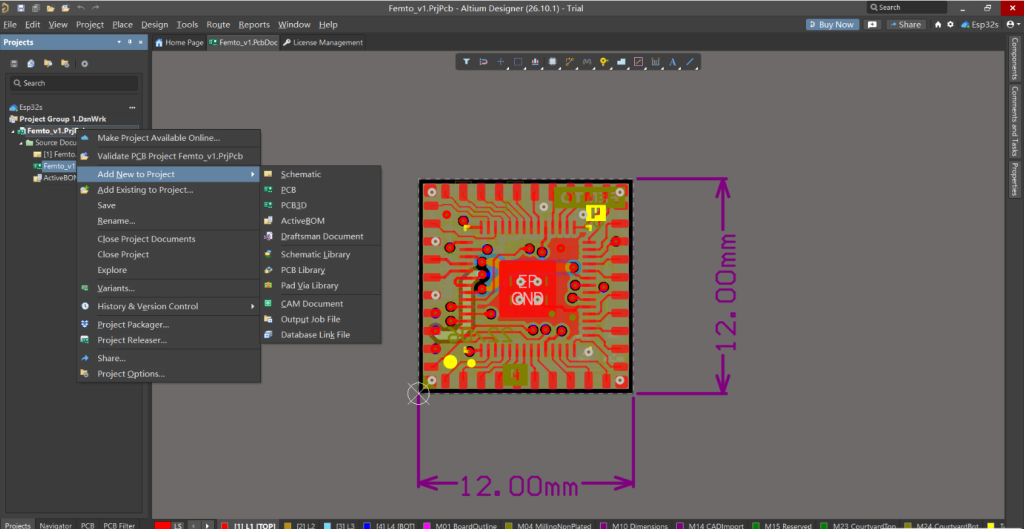Open Components side panel tab
1024x529 pixels.
[1015, 57]
